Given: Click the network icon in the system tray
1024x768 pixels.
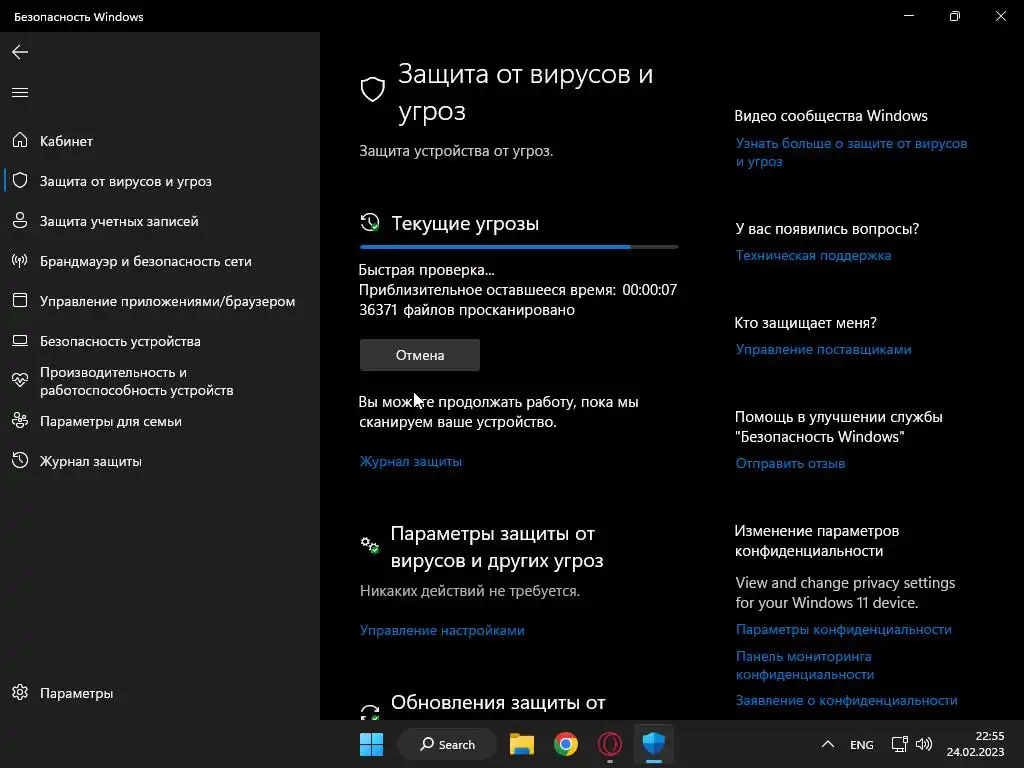Looking at the screenshot, I should (x=899, y=744).
